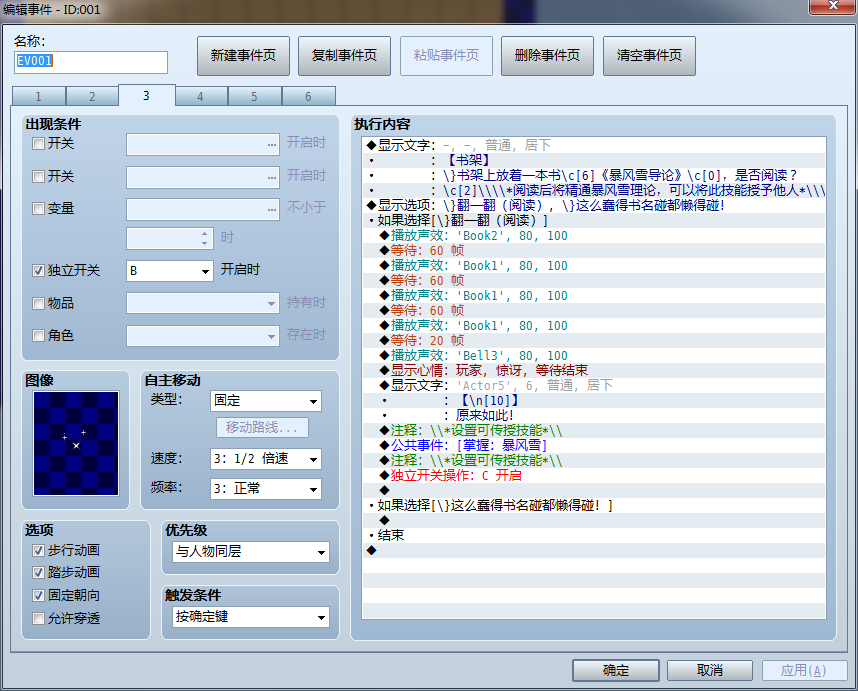Viewport: 858px width, 691px height.
Task: Select the 原来如此! text line
Action: (594, 415)
